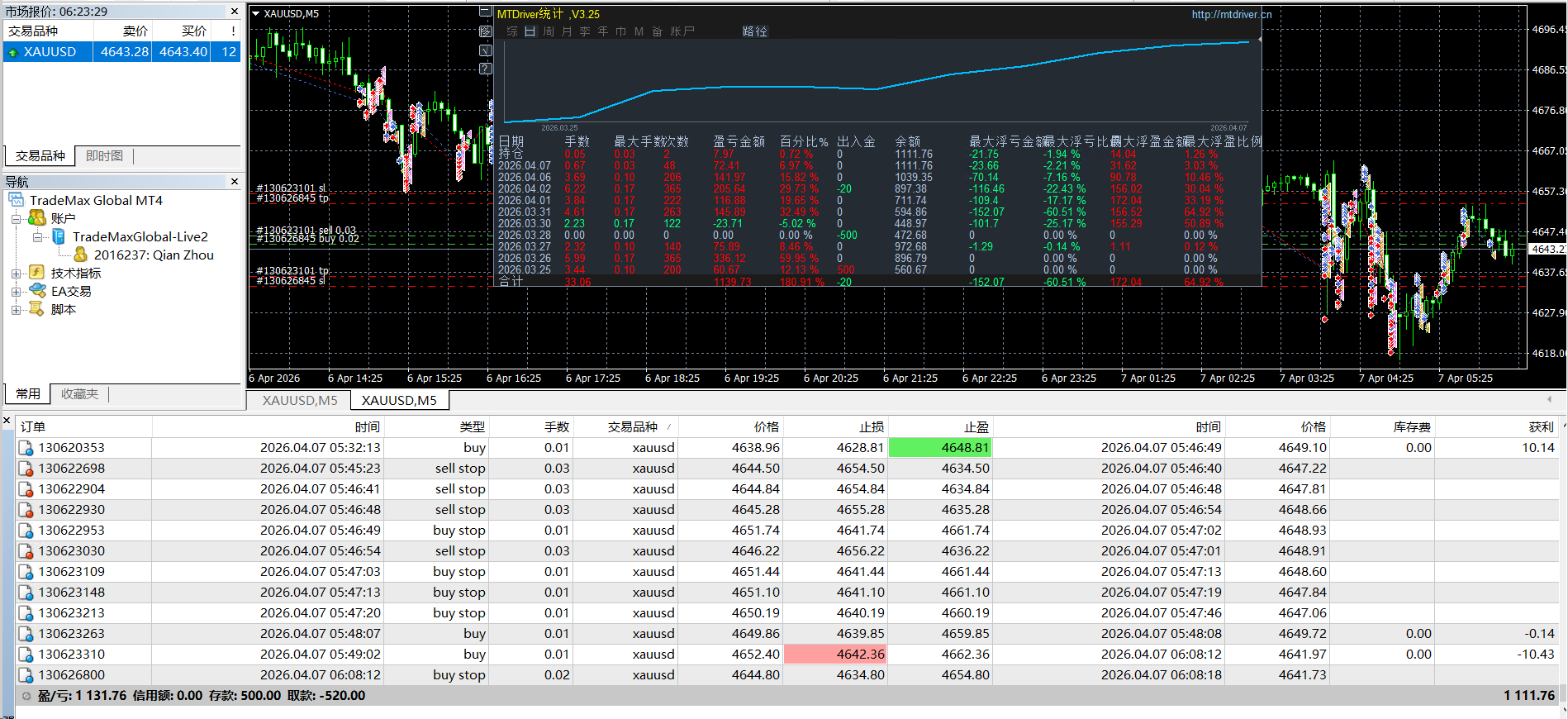1568x719 pixels.
Task: Click the green arrow icon next to XAUUSD
Action: [x=12, y=52]
